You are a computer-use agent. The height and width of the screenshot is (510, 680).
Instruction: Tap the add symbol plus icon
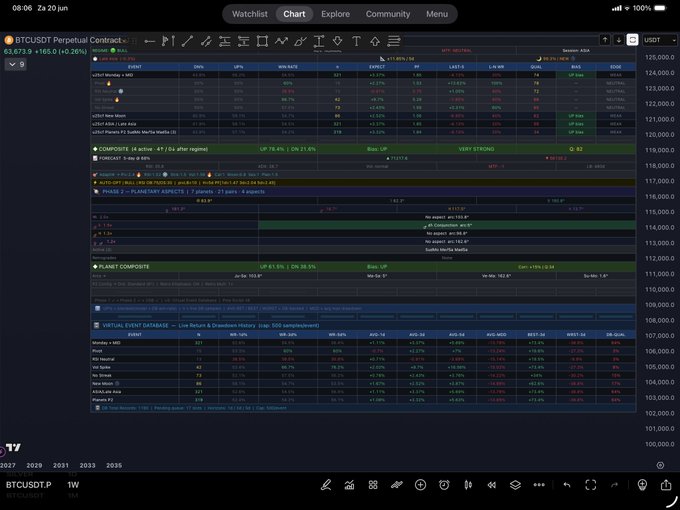[420, 485]
